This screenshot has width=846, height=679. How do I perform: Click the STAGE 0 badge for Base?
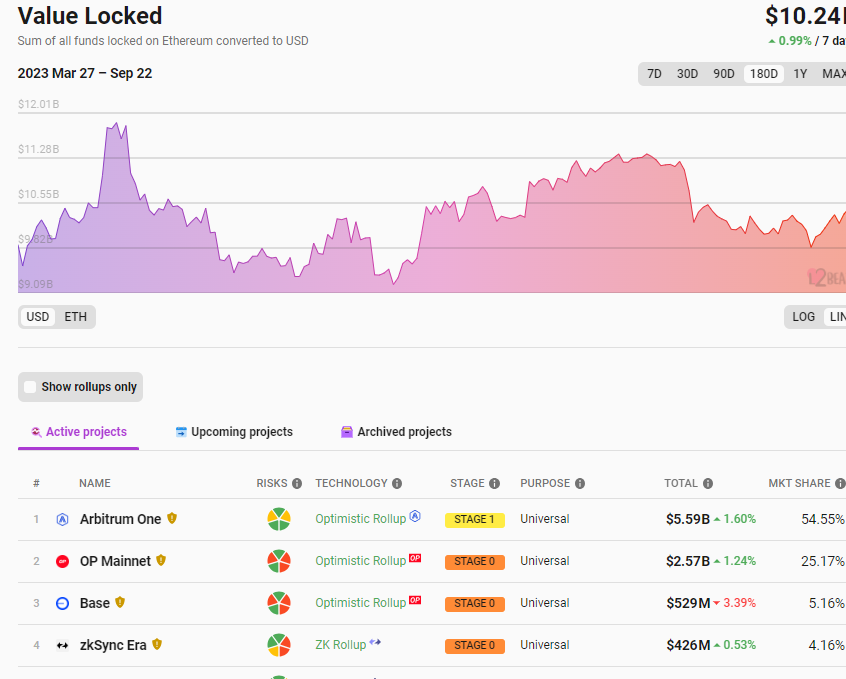[x=475, y=604]
